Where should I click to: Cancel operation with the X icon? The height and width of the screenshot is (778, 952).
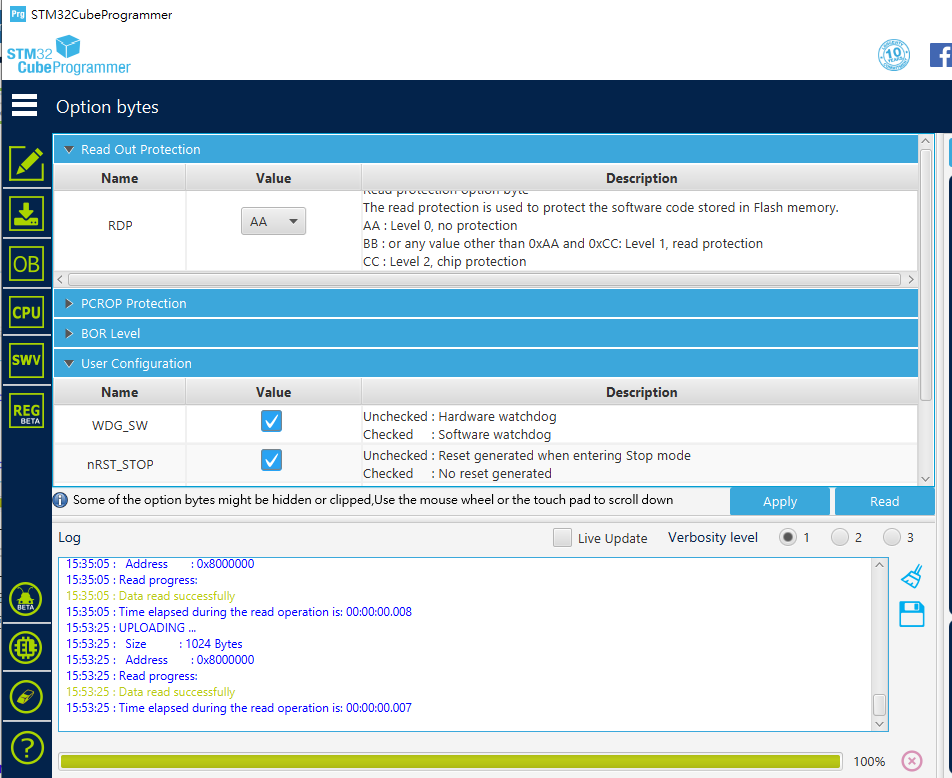pyautogui.click(x=911, y=761)
